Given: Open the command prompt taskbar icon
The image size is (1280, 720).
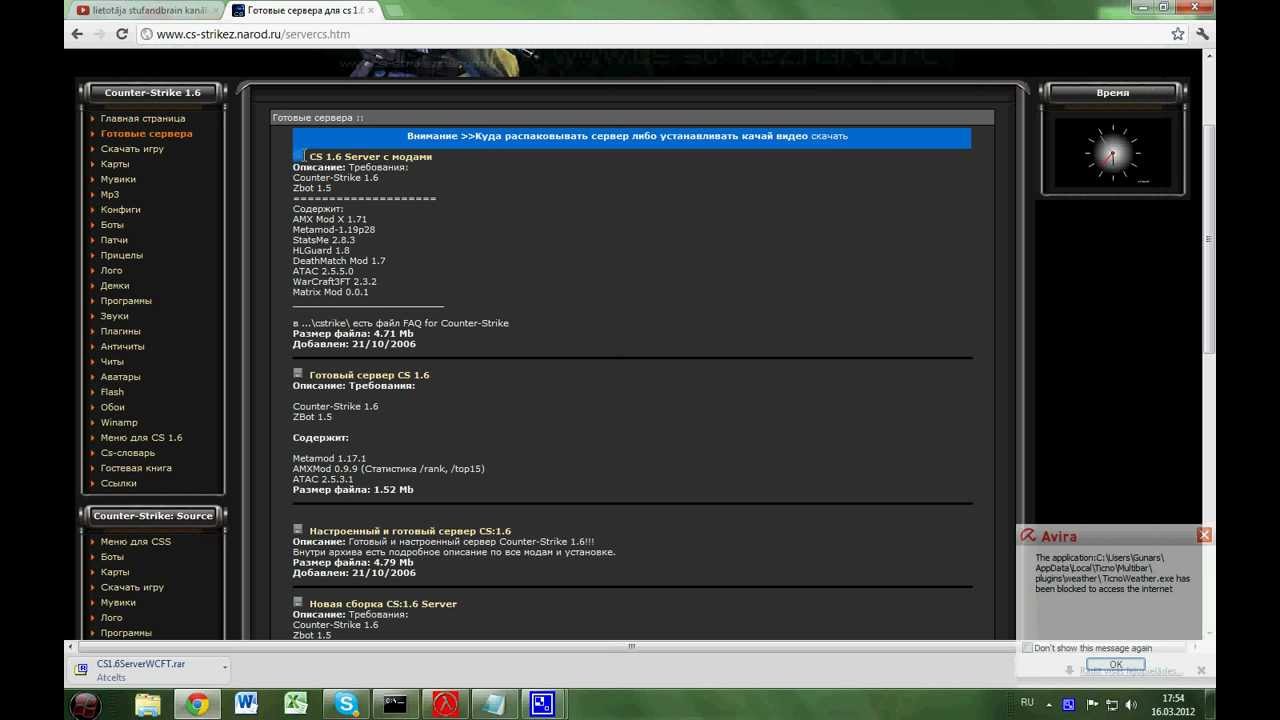Looking at the screenshot, I should (x=395, y=704).
